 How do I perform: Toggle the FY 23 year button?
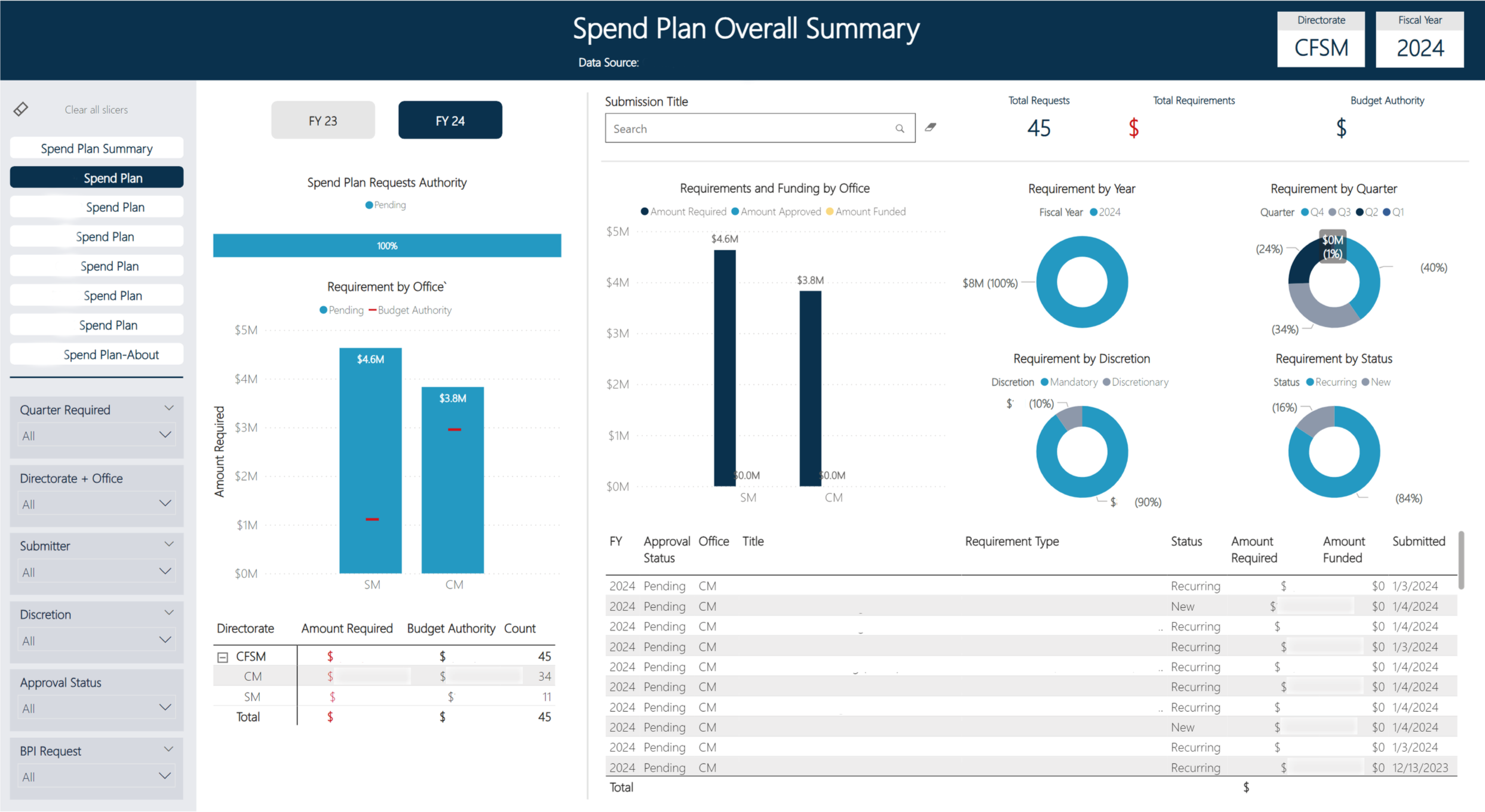pyautogui.click(x=323, y=121)
